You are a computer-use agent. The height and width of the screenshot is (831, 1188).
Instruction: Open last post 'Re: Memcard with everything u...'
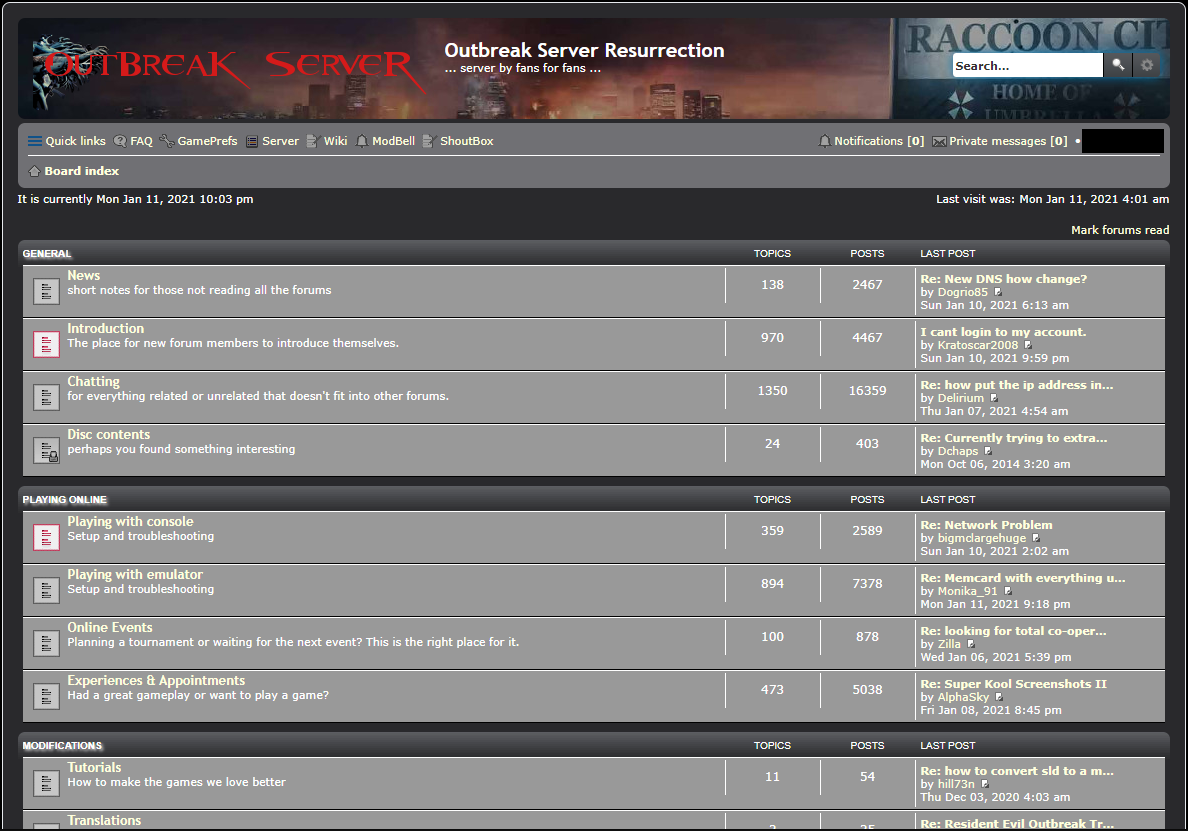[x=1023, y=579]
